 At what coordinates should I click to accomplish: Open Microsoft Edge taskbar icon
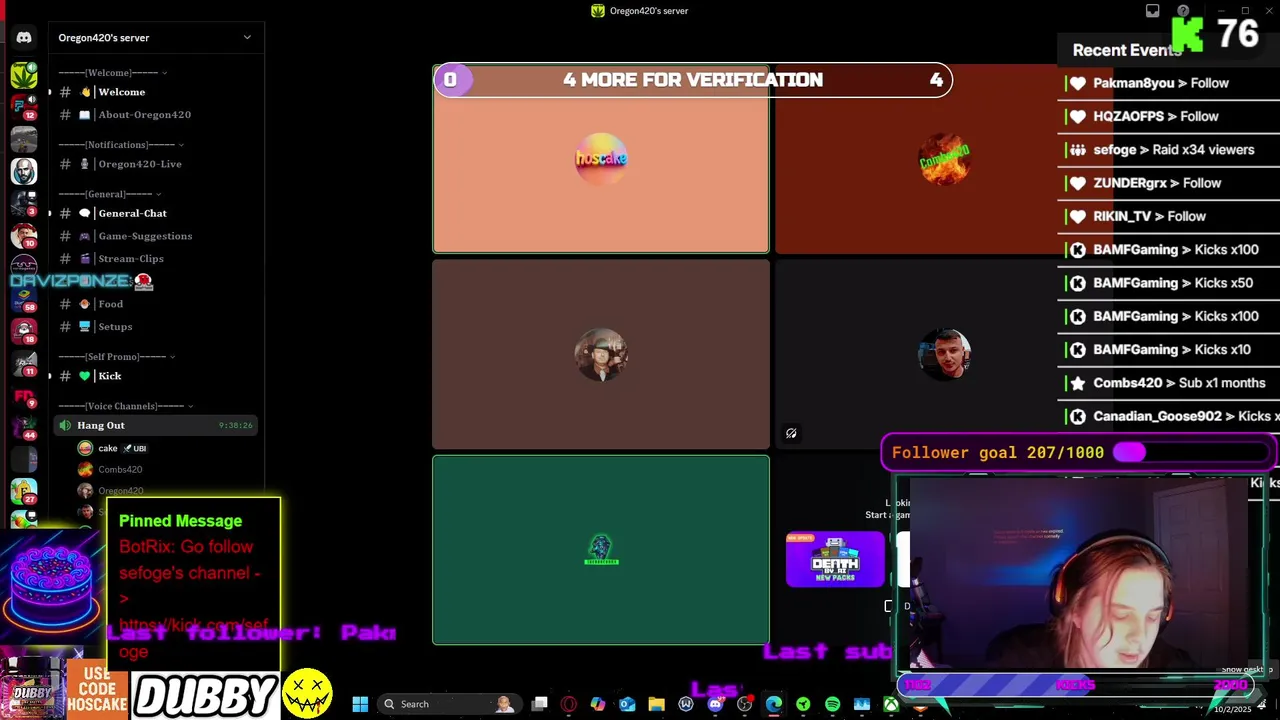point(774,704)
